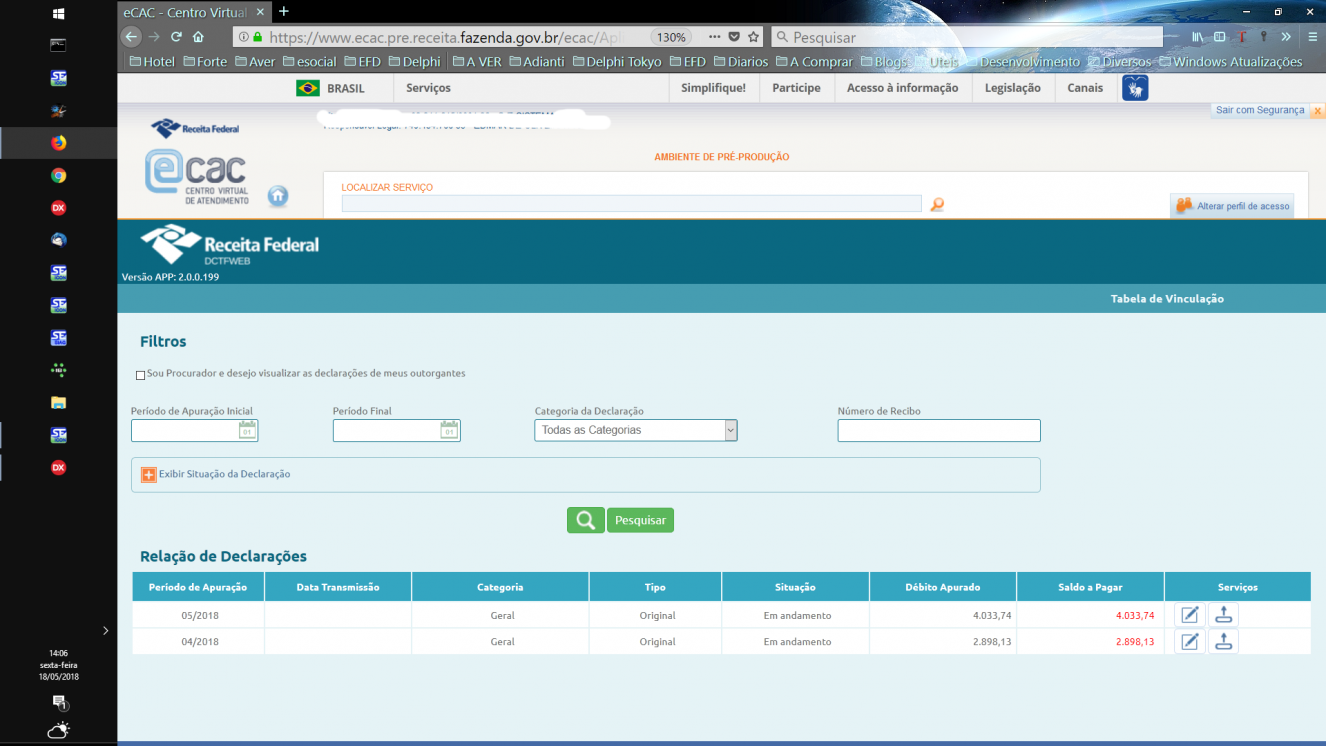Click the green magnifier search button

tap(586, 520)
